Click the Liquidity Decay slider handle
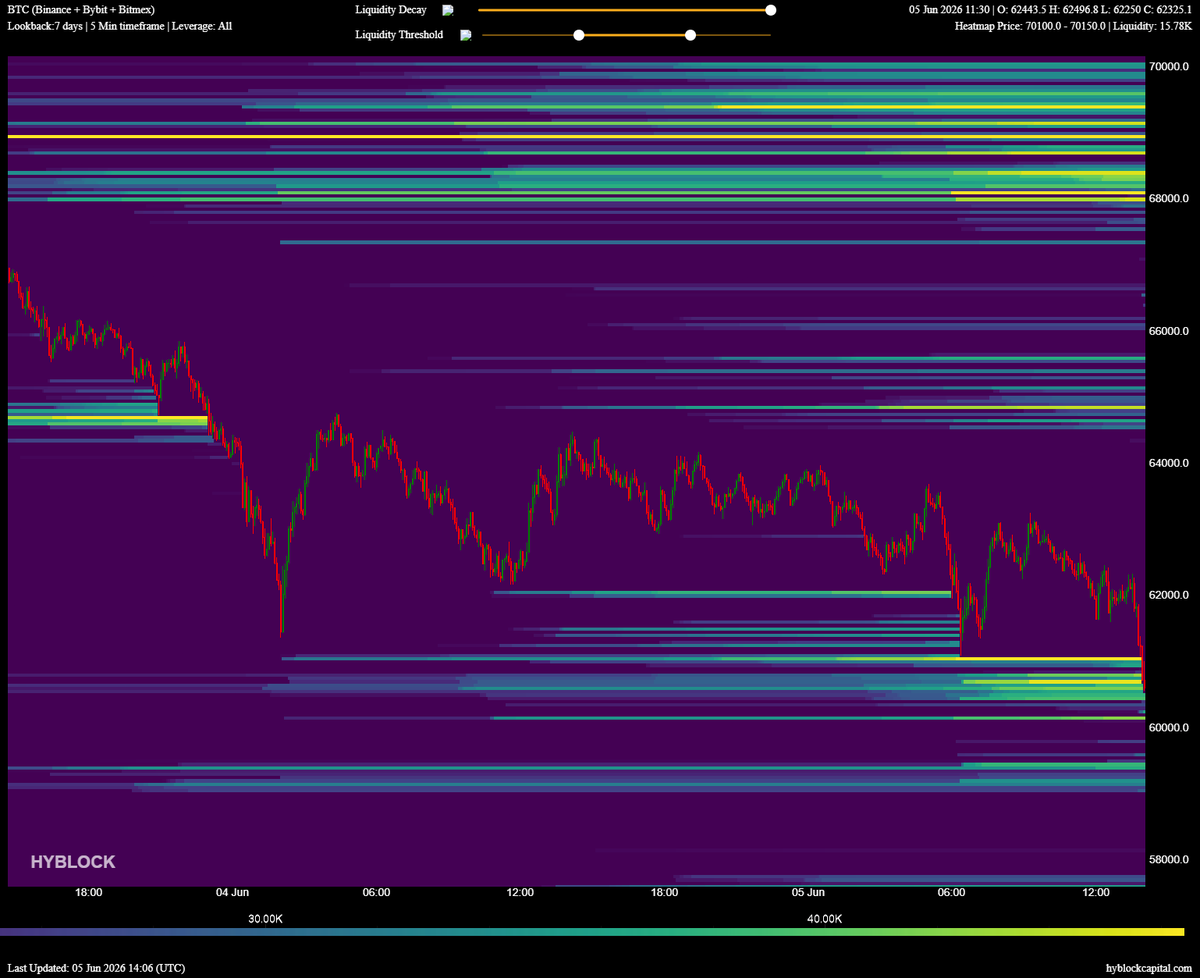The width and height of the screenshot is (1200, 978). click(770, 10)
